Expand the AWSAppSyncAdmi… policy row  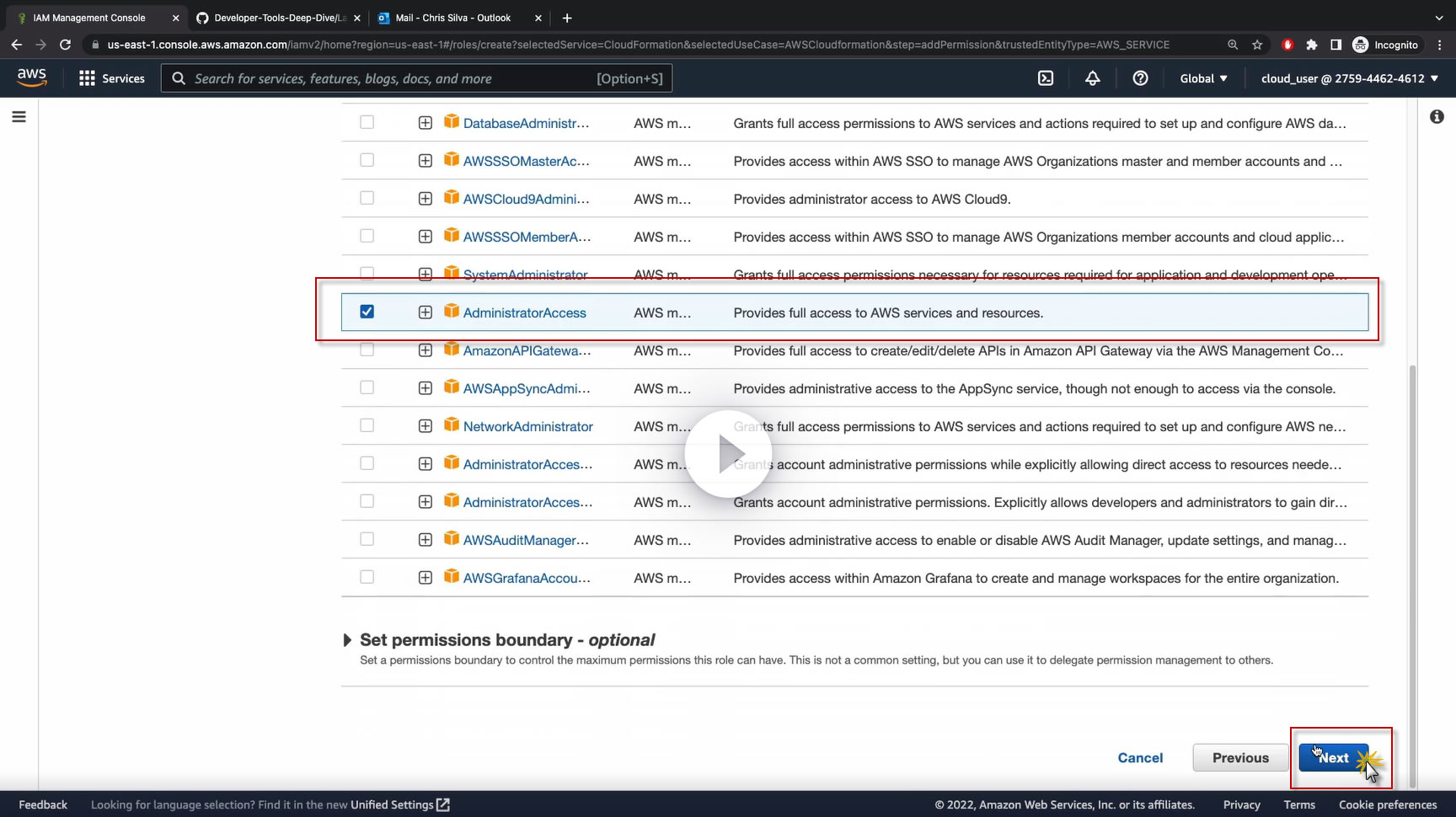[x=426, y=388]
